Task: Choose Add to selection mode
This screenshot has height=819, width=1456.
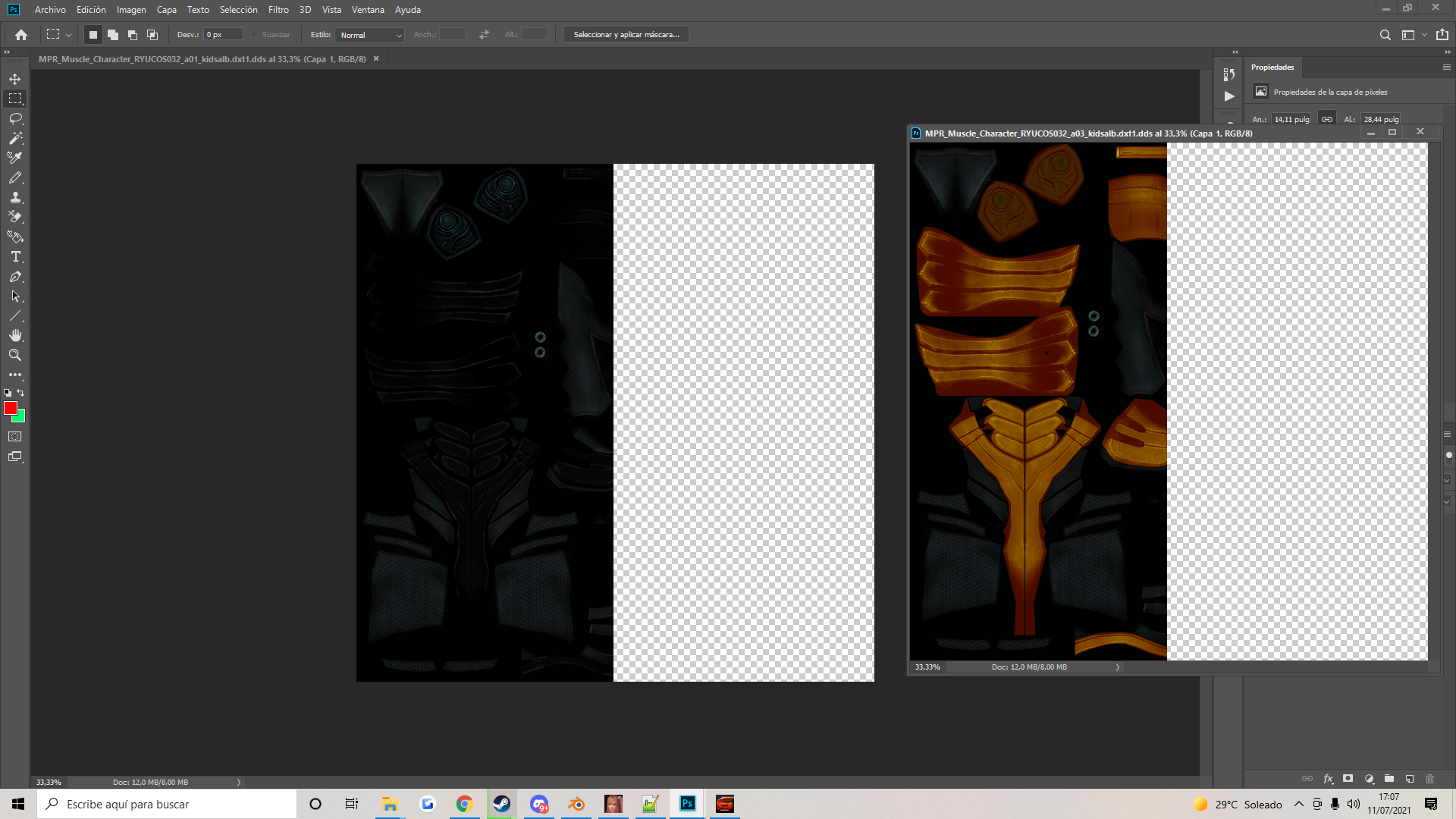Action: point(113,35)
